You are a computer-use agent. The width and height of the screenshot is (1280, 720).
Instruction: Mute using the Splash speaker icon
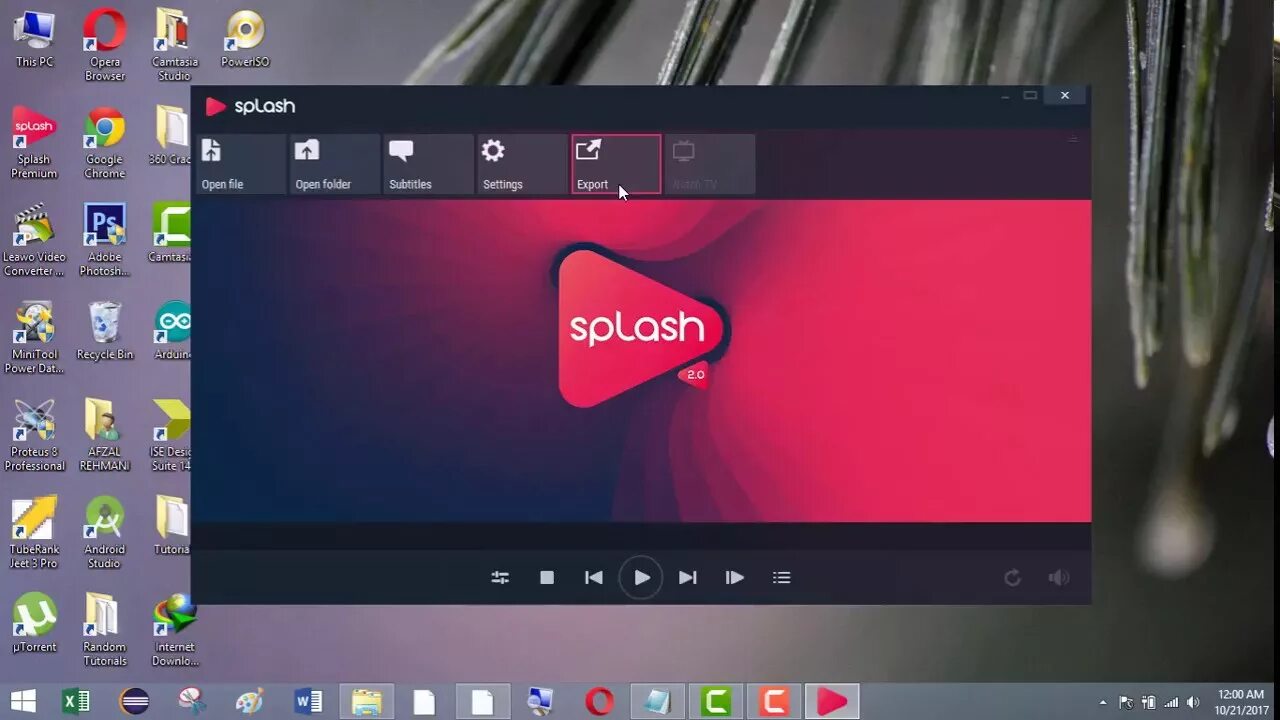tap(1058, 577)
